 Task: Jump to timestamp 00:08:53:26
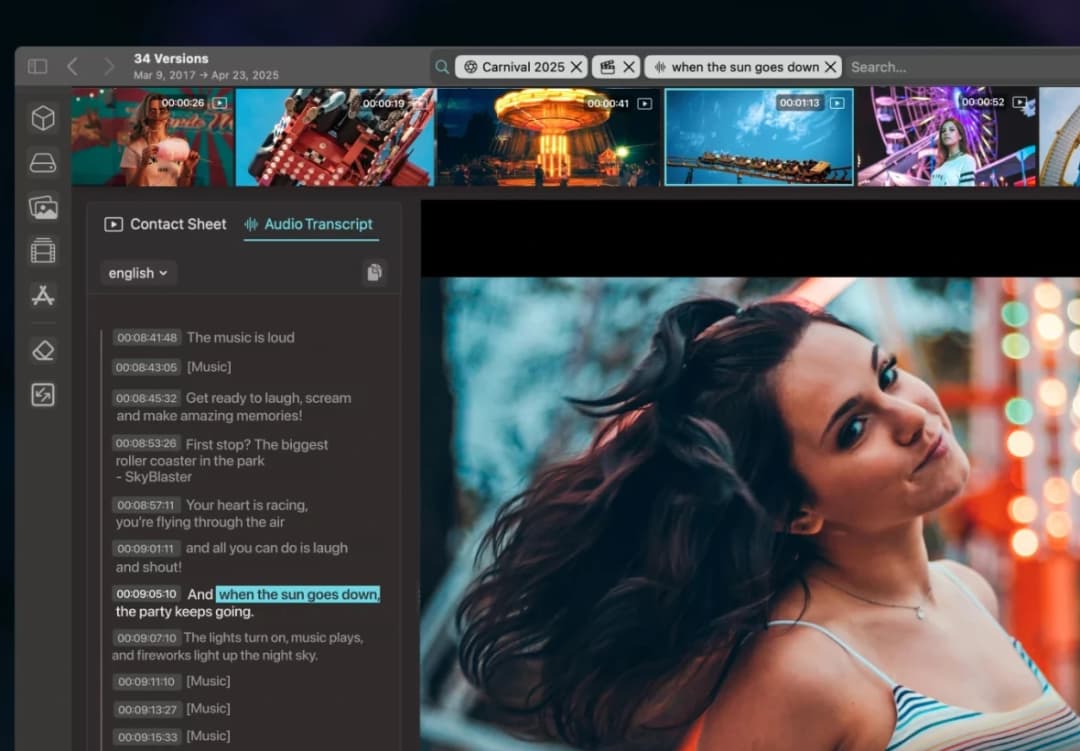147,443
